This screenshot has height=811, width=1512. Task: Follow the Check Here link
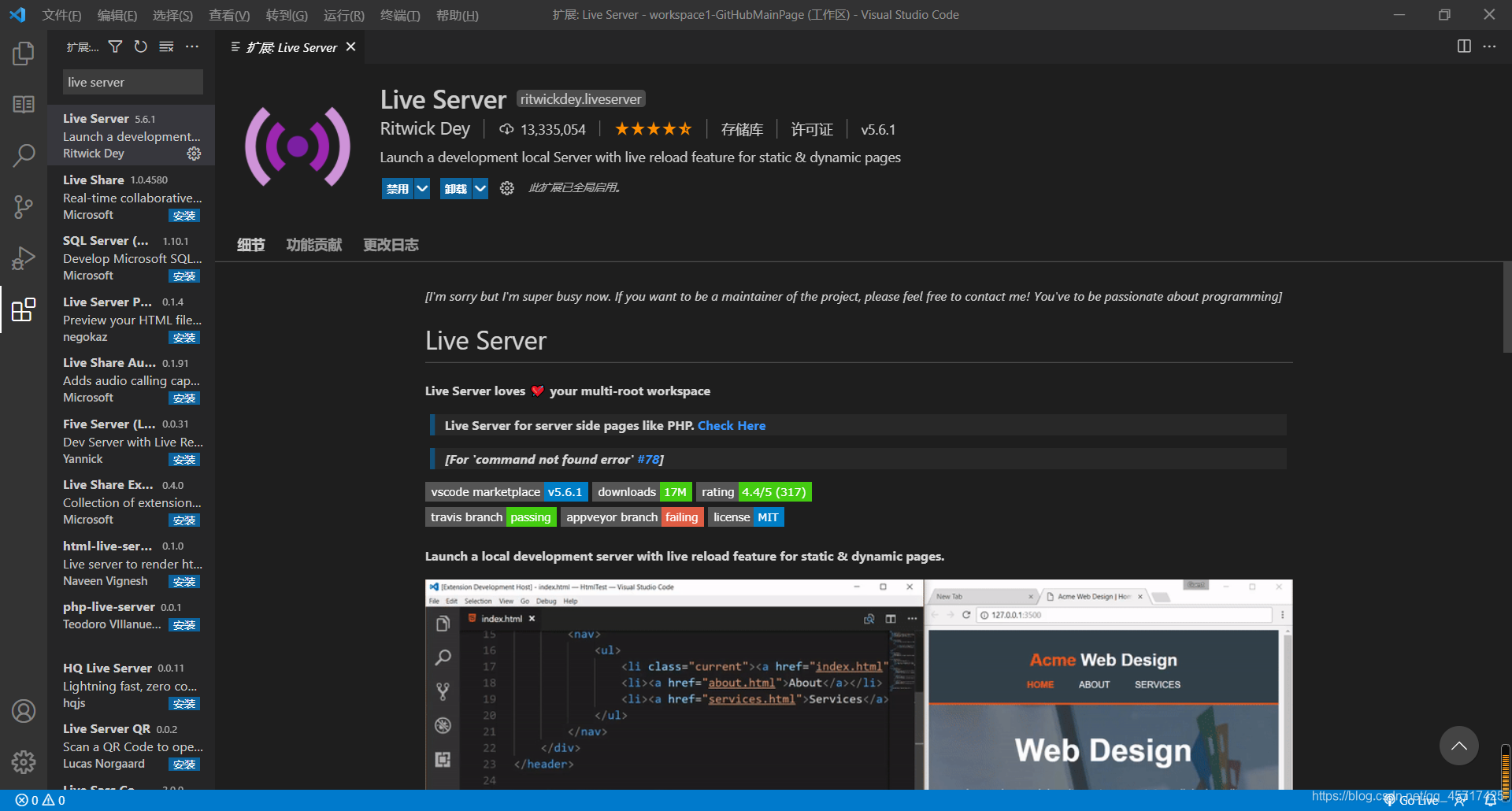pyautogui.click(x=732, y=425)
